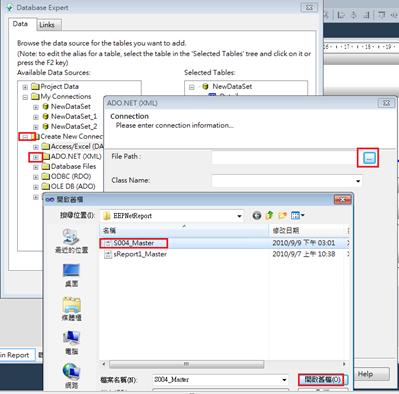399x394 pixels.
Task: Close the ADO.NET (XML) dialog
Action: click(386, 103)
